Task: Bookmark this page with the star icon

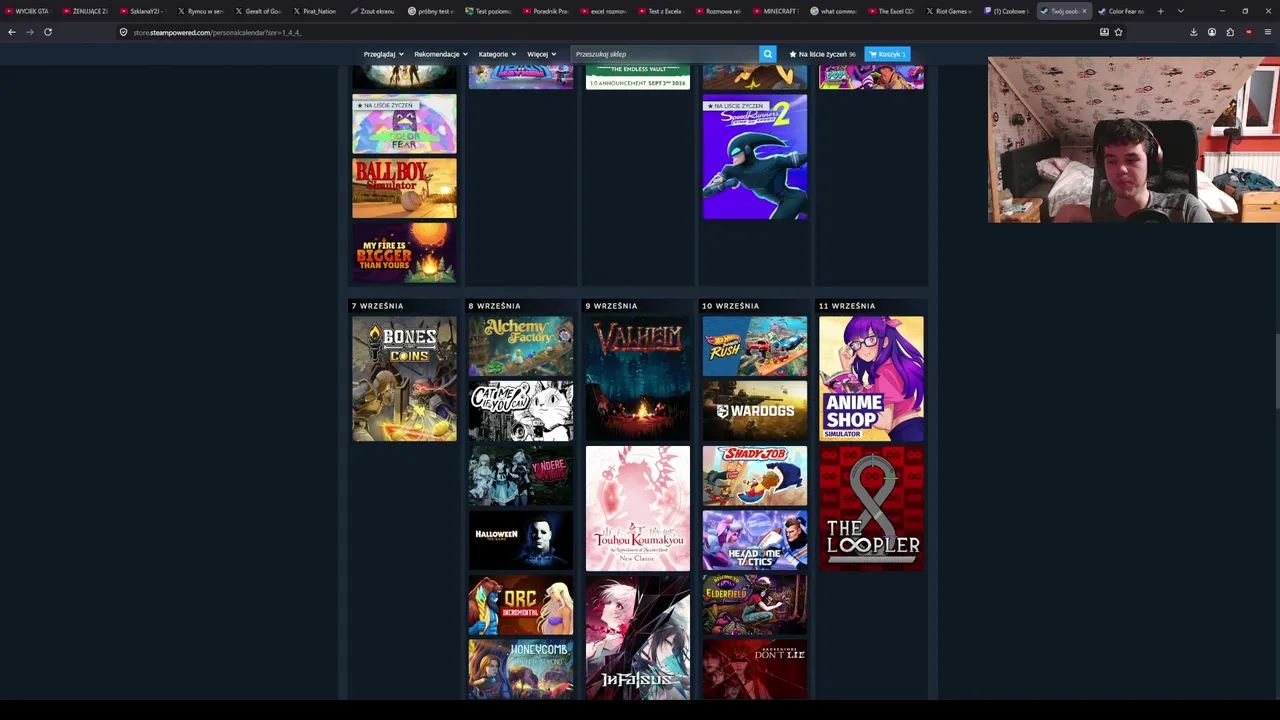Action: coord(1118,32)
